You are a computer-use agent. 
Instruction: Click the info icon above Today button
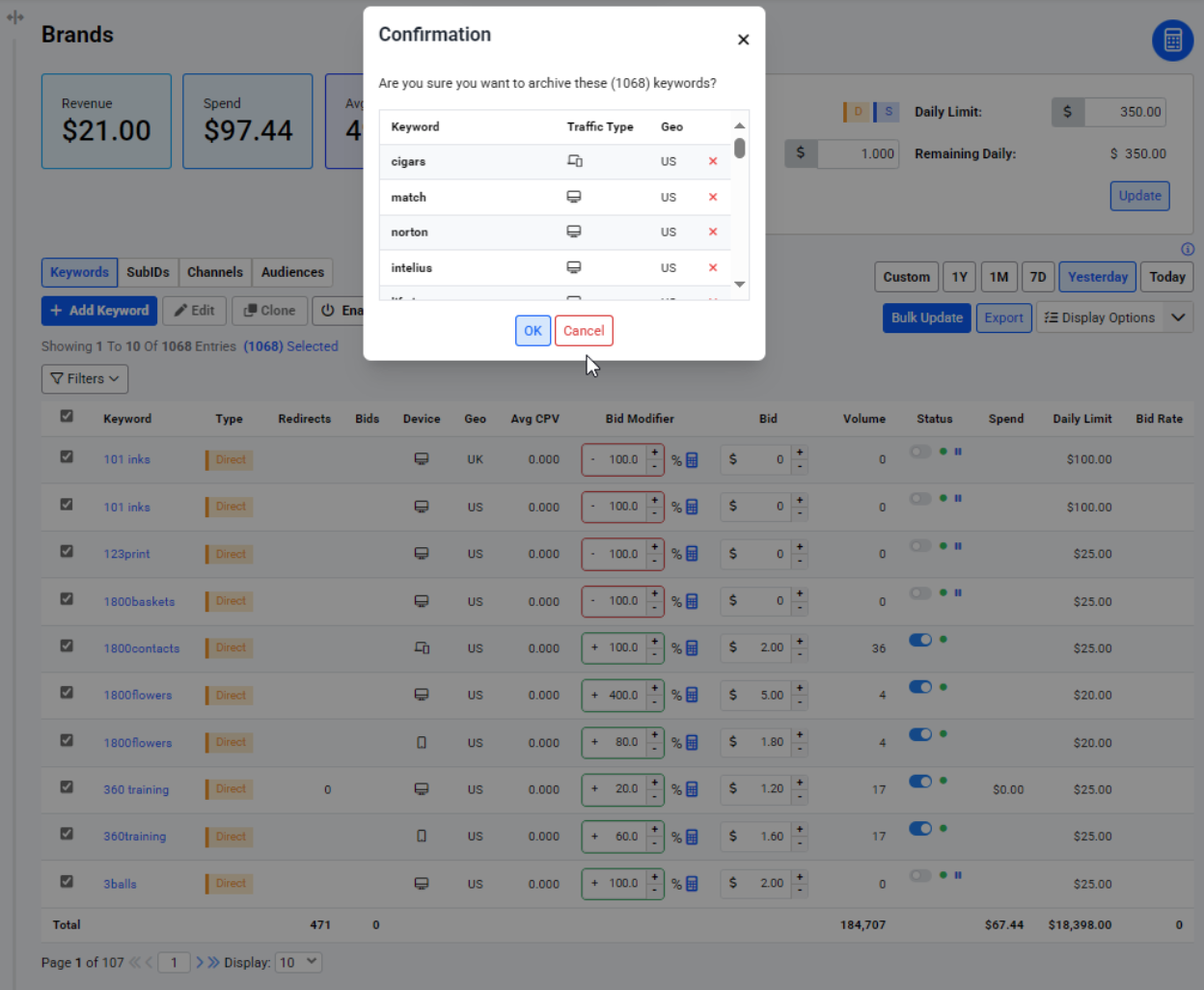coord(1188,249)
